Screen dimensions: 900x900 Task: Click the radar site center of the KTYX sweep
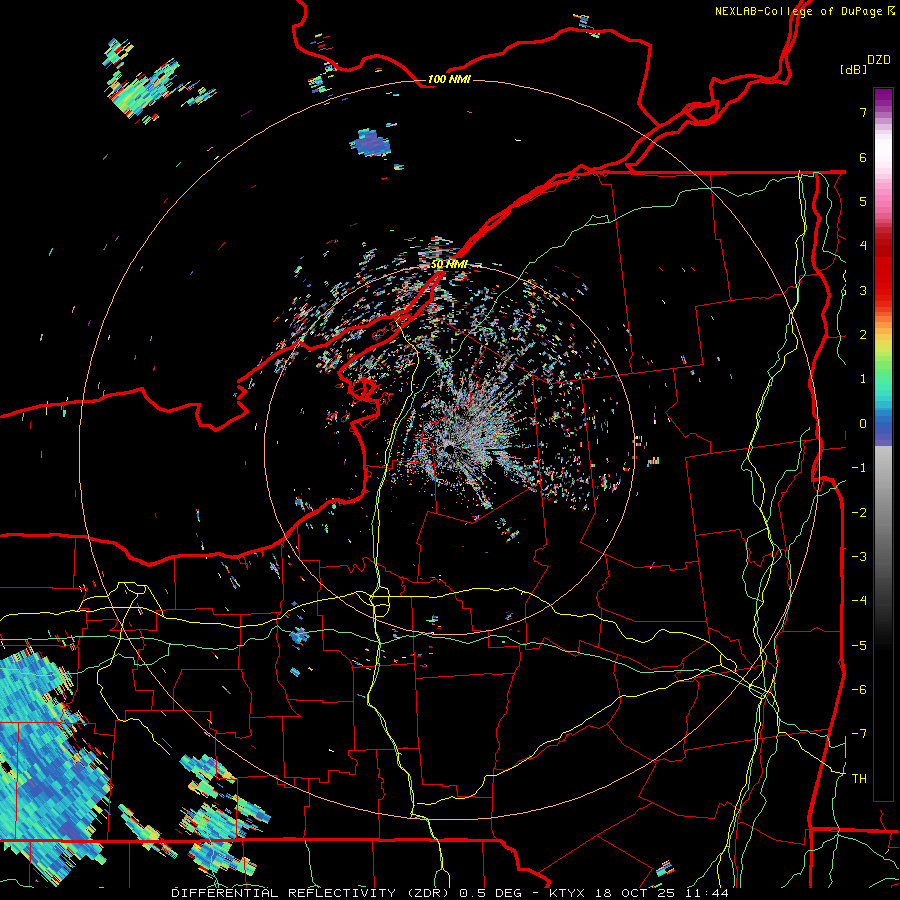[449, 448]
